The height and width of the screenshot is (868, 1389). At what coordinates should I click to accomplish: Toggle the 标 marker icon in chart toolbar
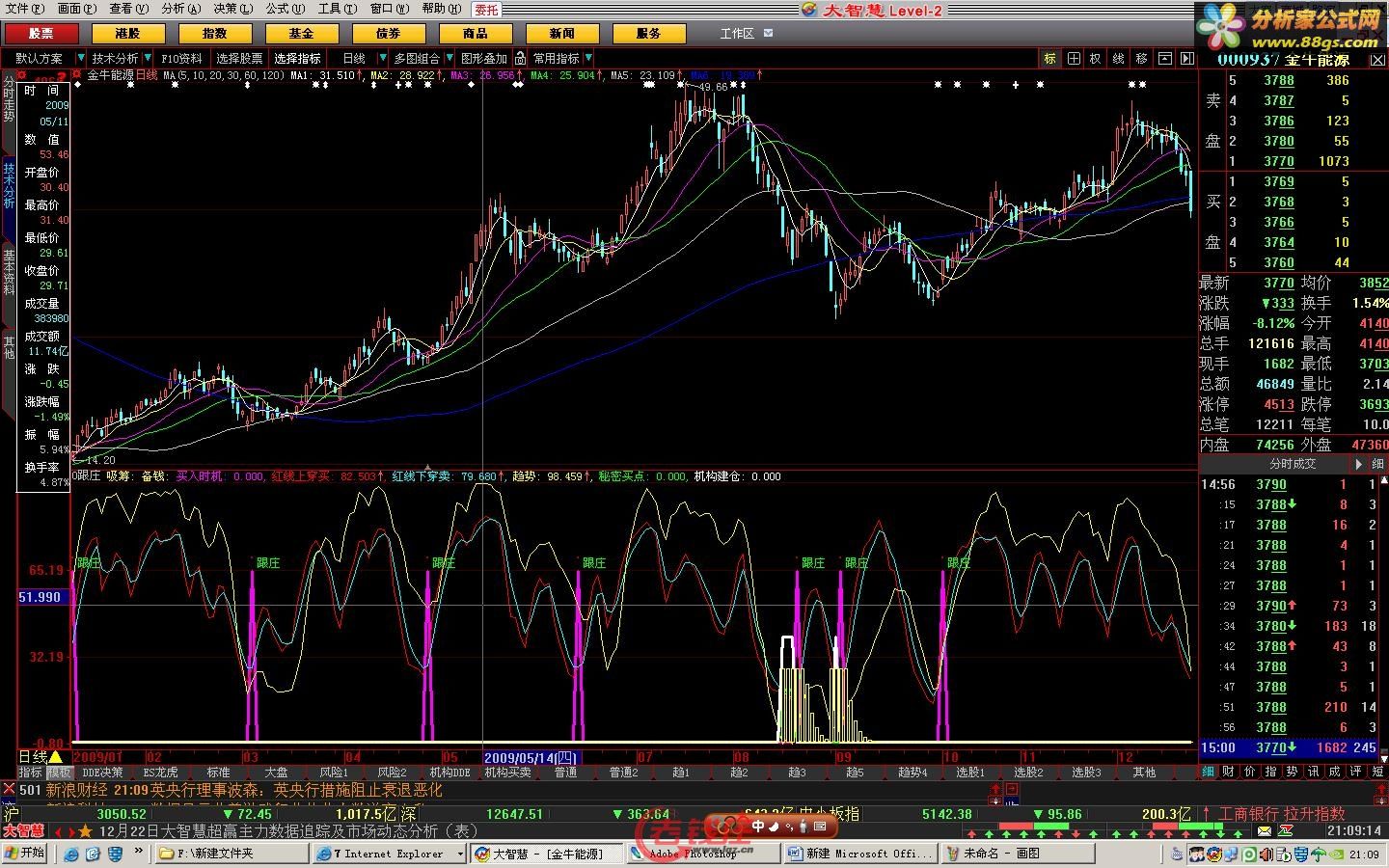point(1049,59)
